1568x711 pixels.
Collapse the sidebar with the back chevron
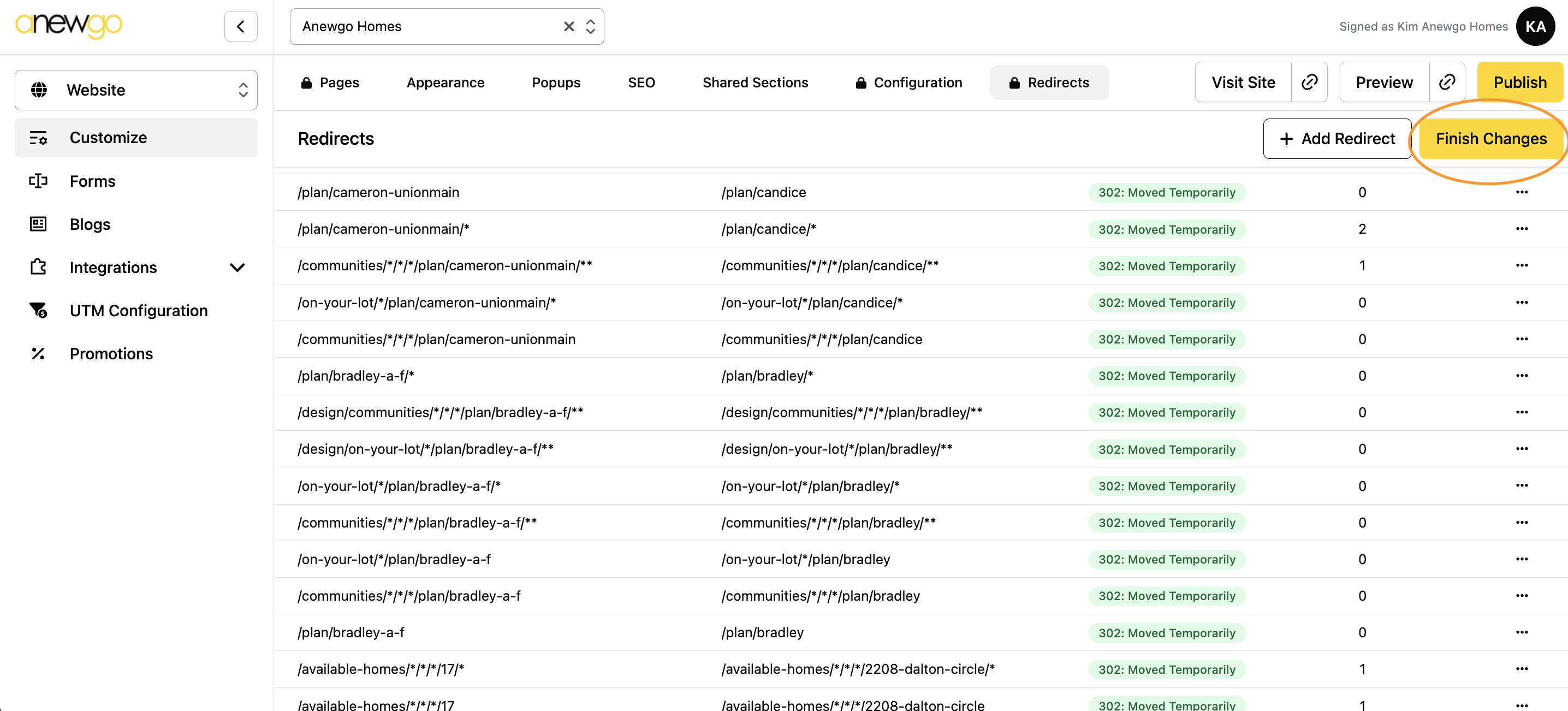click(240, 26)
